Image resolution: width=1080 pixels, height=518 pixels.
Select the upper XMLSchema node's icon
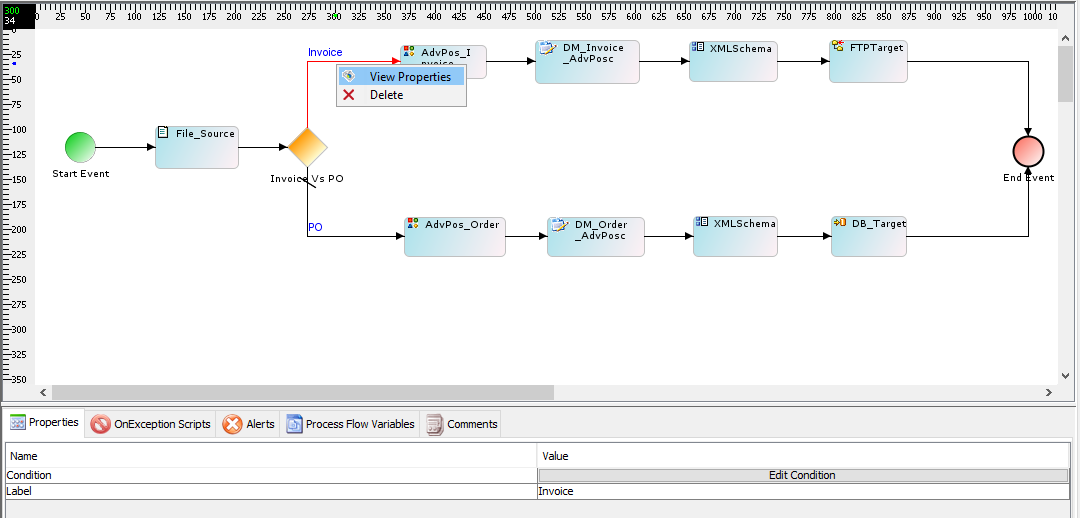698,48
